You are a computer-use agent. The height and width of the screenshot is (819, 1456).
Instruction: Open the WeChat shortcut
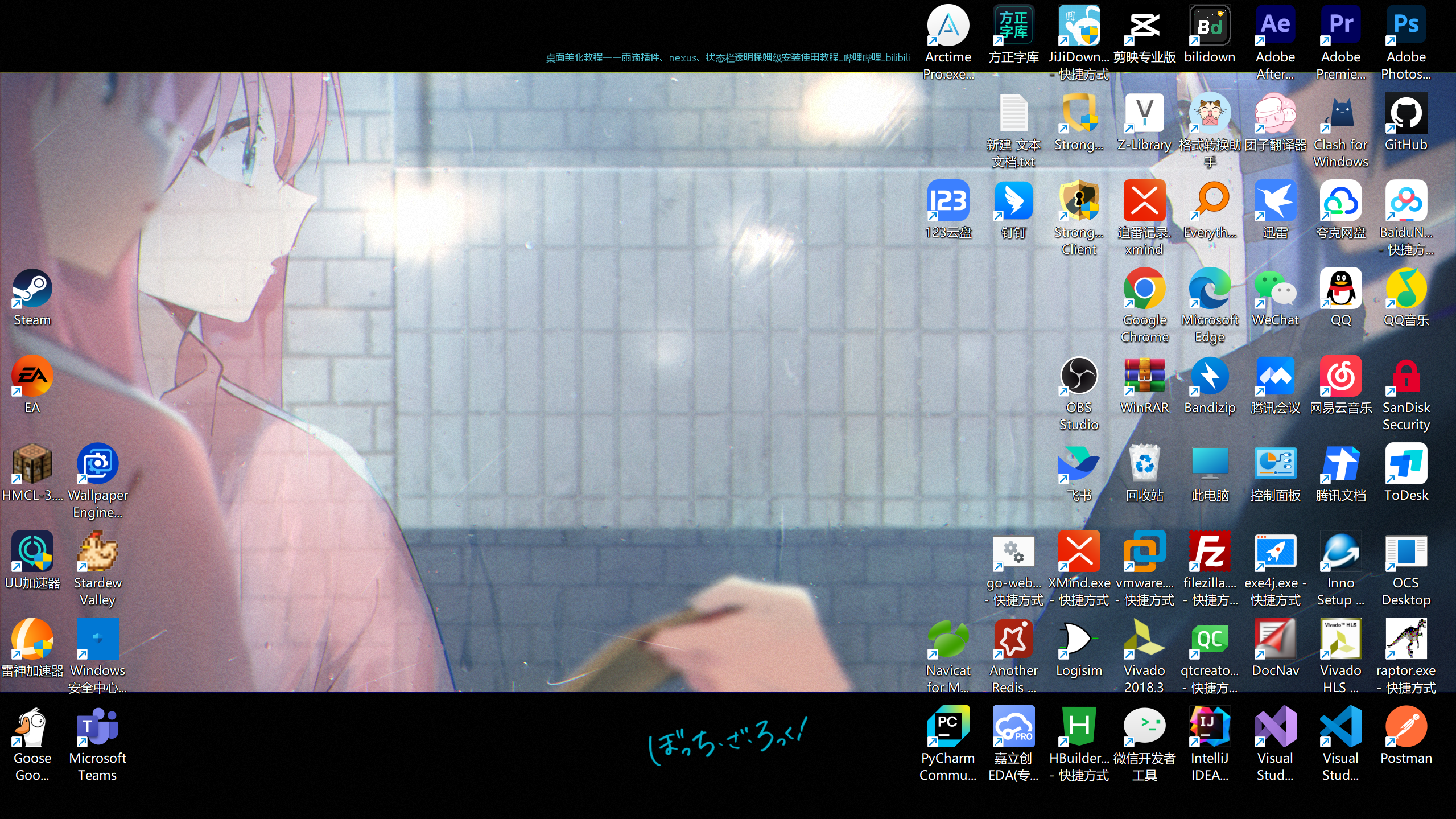[1275, 289]
